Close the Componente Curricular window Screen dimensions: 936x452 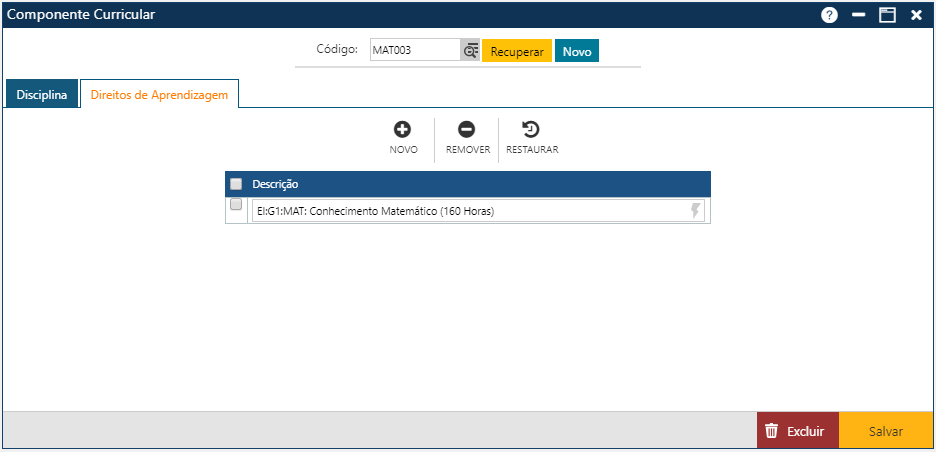tap(916, 15)
